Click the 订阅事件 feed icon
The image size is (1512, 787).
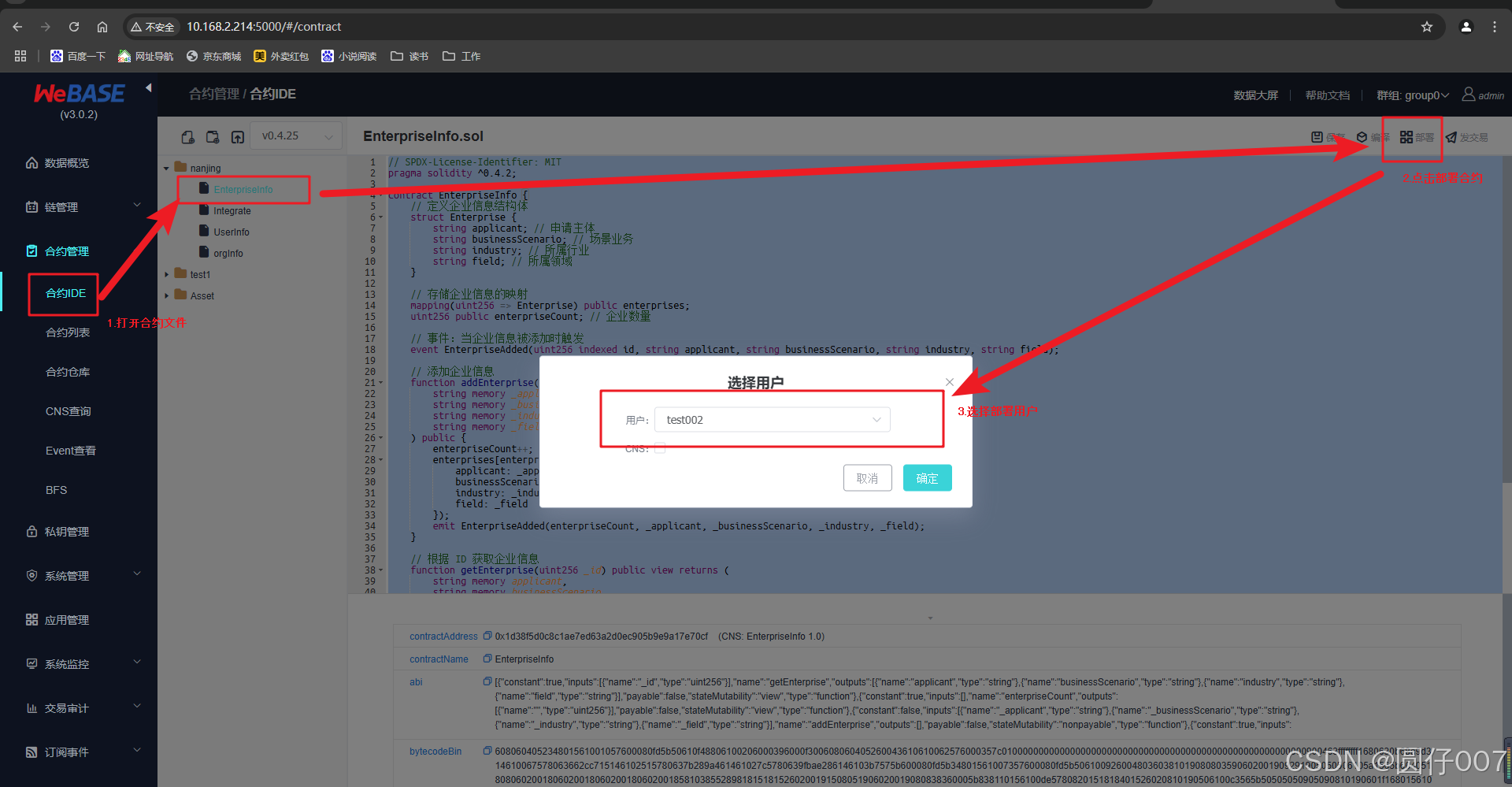coord(31,752)
